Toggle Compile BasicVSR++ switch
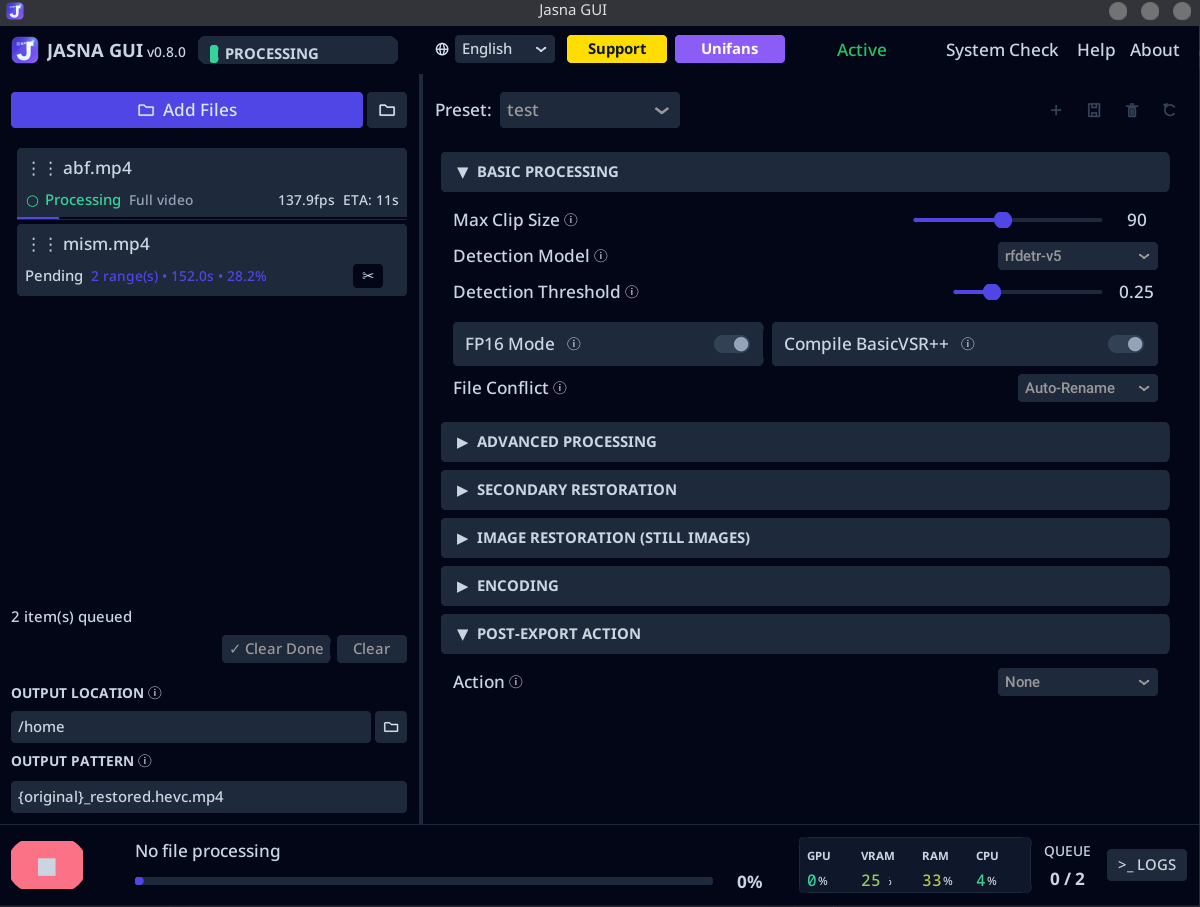 pyautogui.click(x=1126, y=344)
